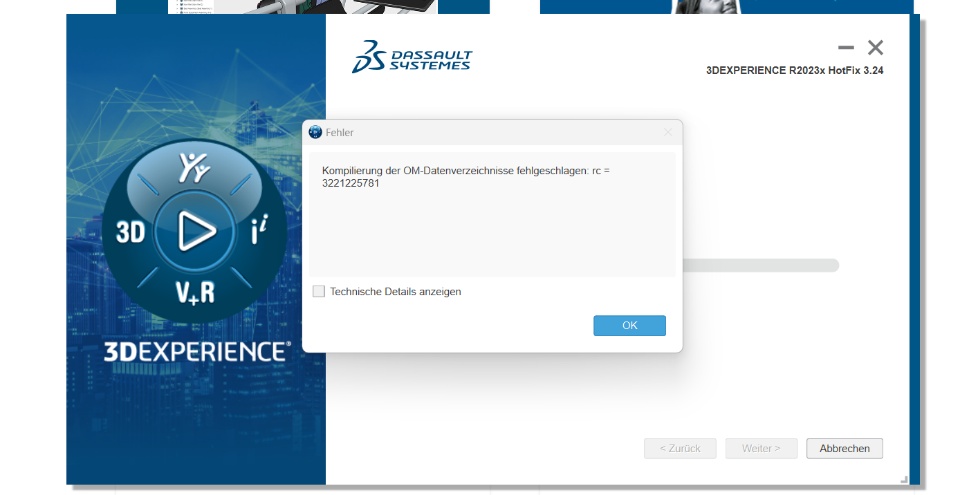Minimize the 3DEXPERIENCE installer window

tap(846, 47)
